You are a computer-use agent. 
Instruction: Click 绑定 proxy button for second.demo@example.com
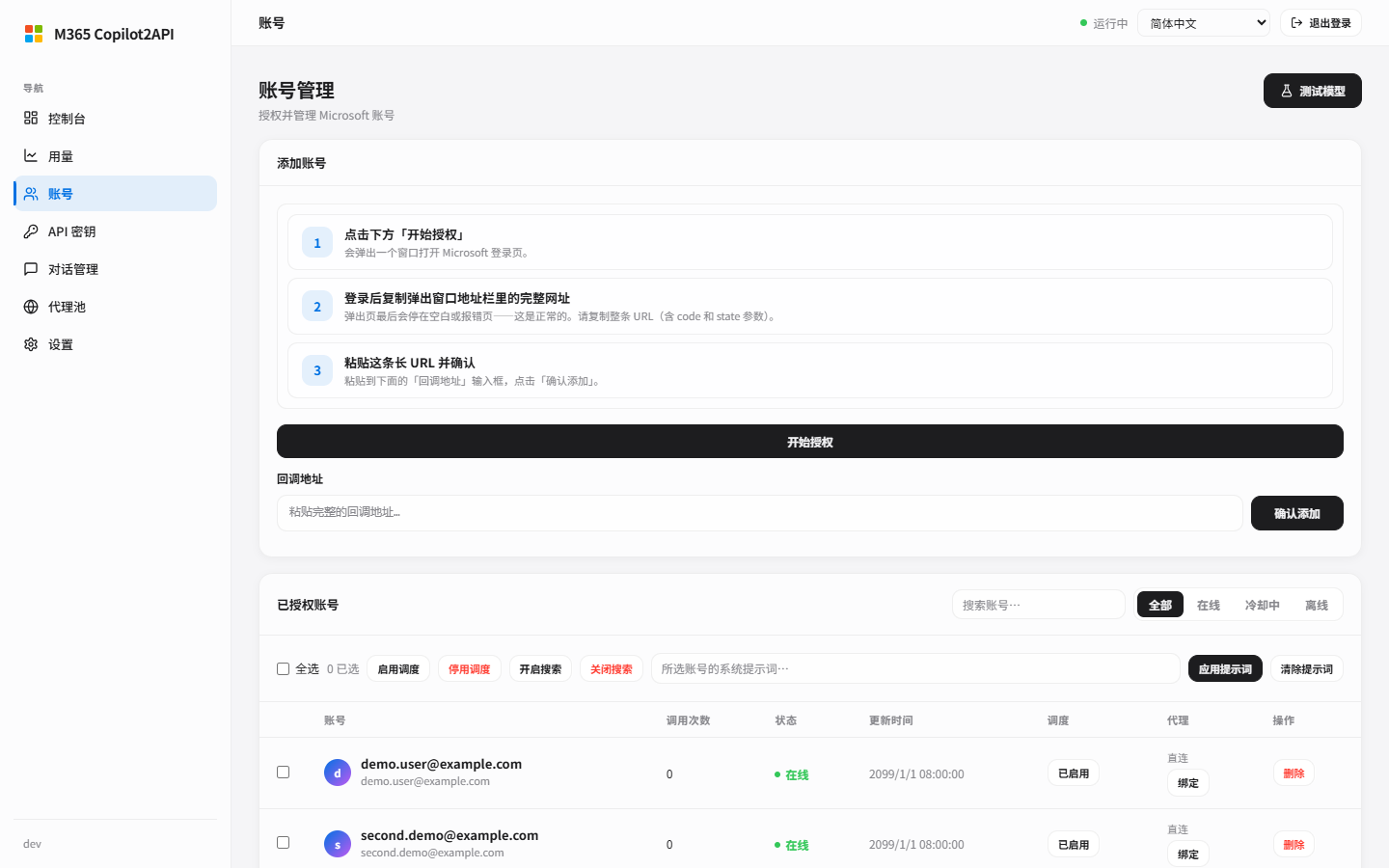[x=1188, y=854]
